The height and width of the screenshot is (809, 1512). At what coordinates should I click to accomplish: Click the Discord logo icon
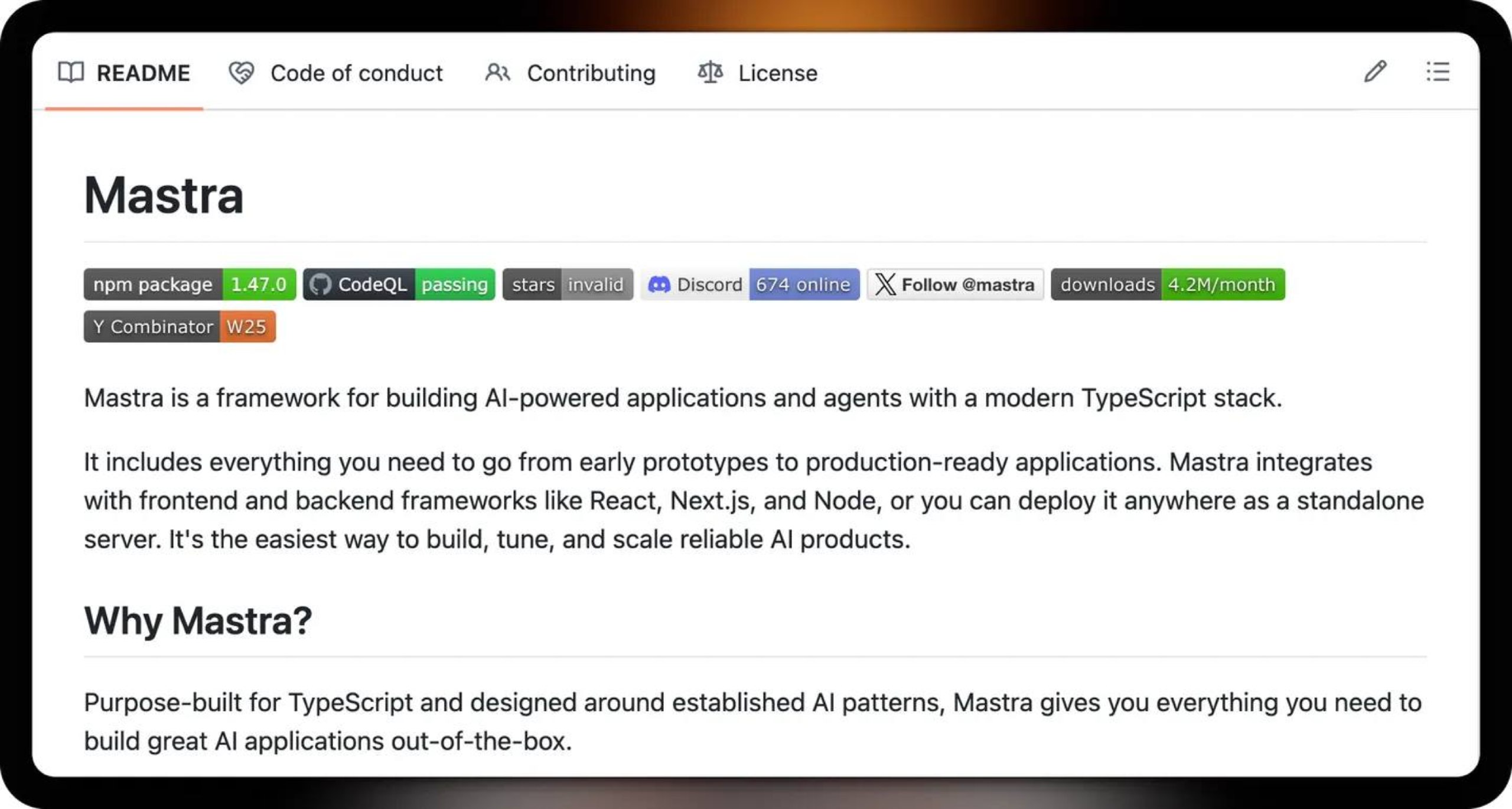659,285
